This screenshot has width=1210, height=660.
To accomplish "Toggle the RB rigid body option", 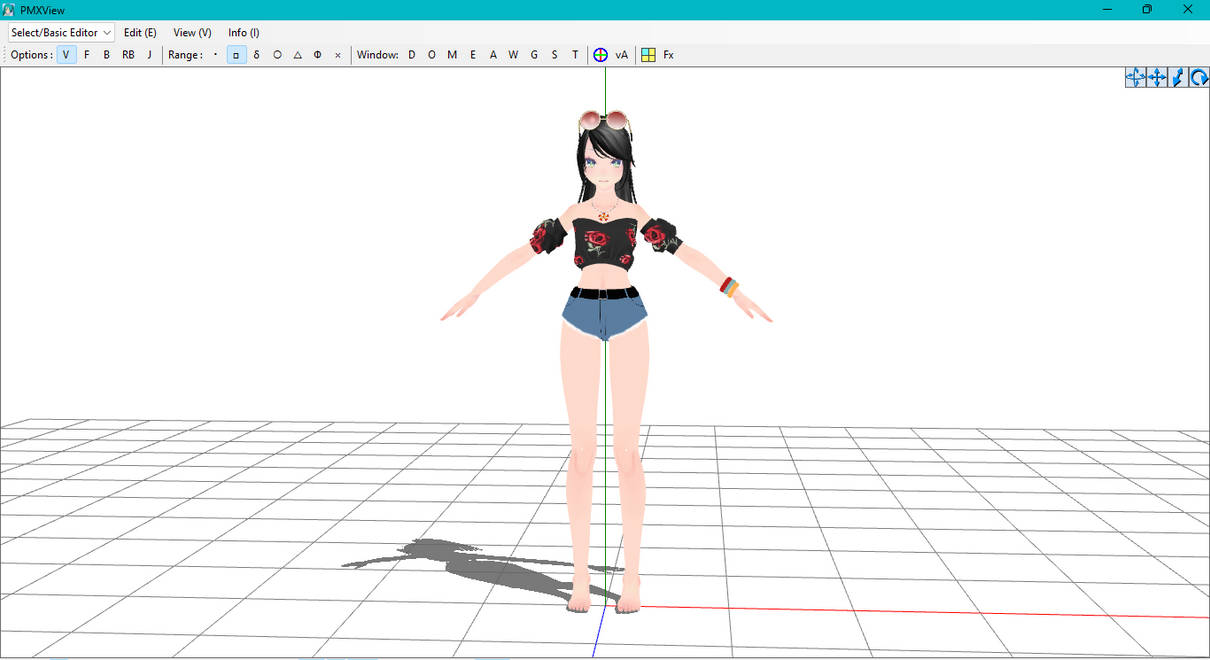I will pyautogui.click(x=128, y=55).
